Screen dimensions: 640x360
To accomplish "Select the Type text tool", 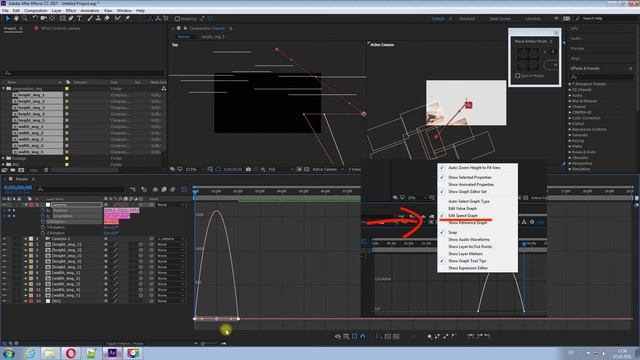I will pyautogui.click(x=80, y=18).
